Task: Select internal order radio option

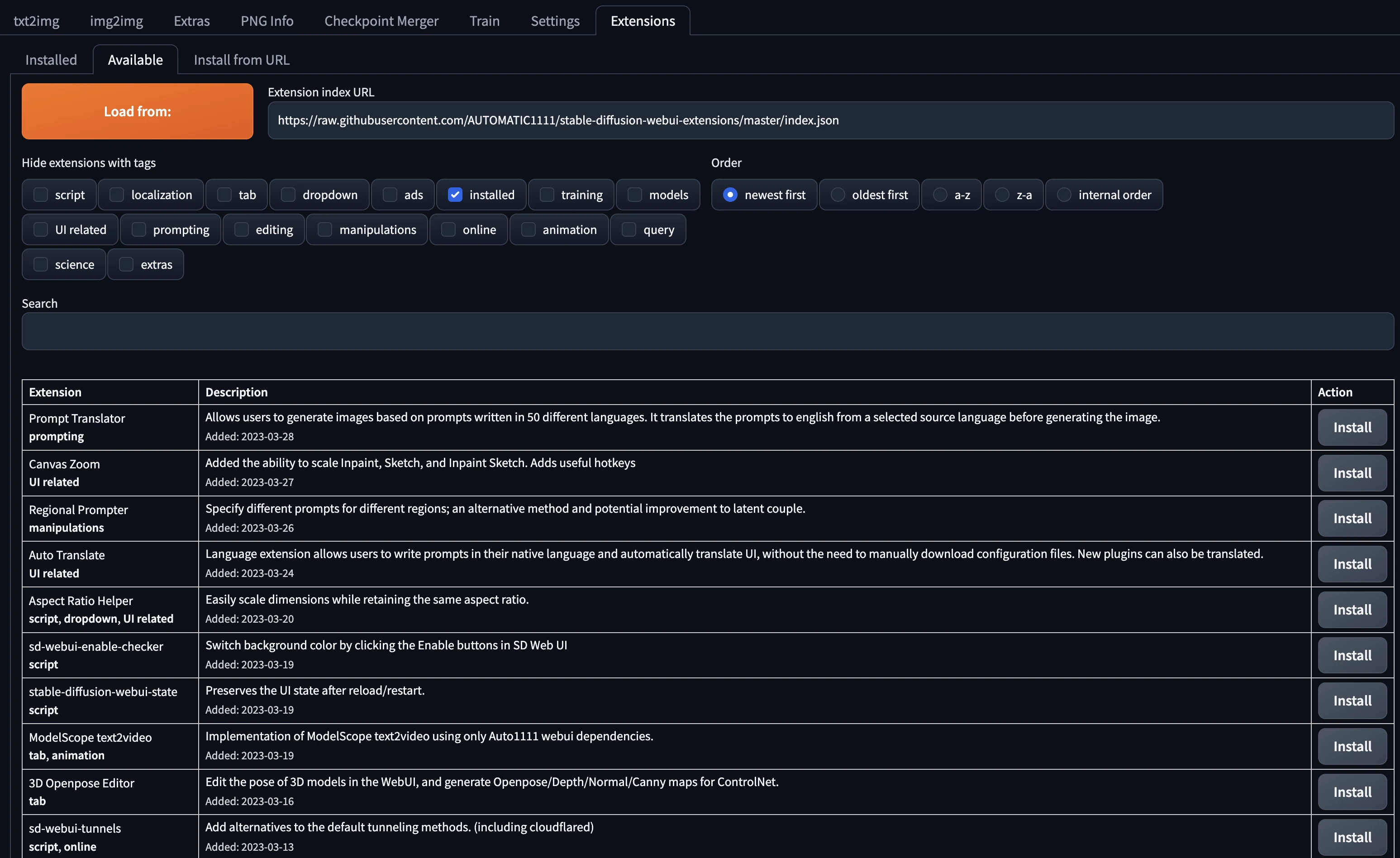Action: pos(1064,195)
